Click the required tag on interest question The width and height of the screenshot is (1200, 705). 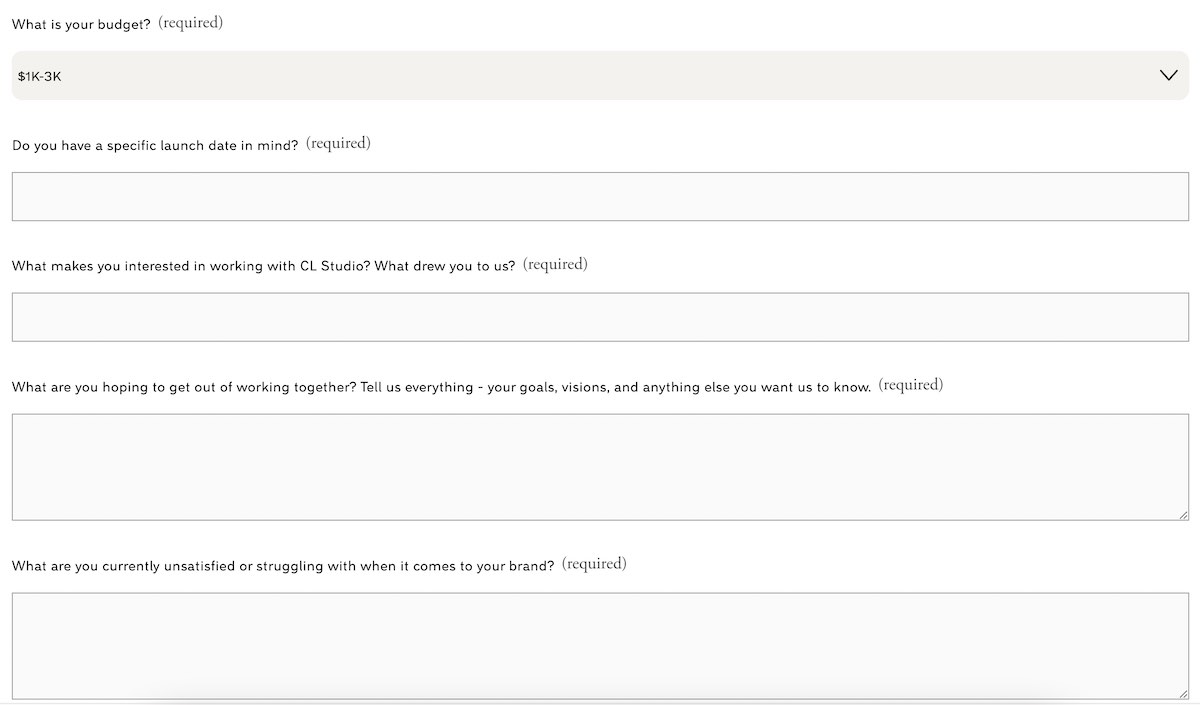pyautogui.click(x=555, y=264)
